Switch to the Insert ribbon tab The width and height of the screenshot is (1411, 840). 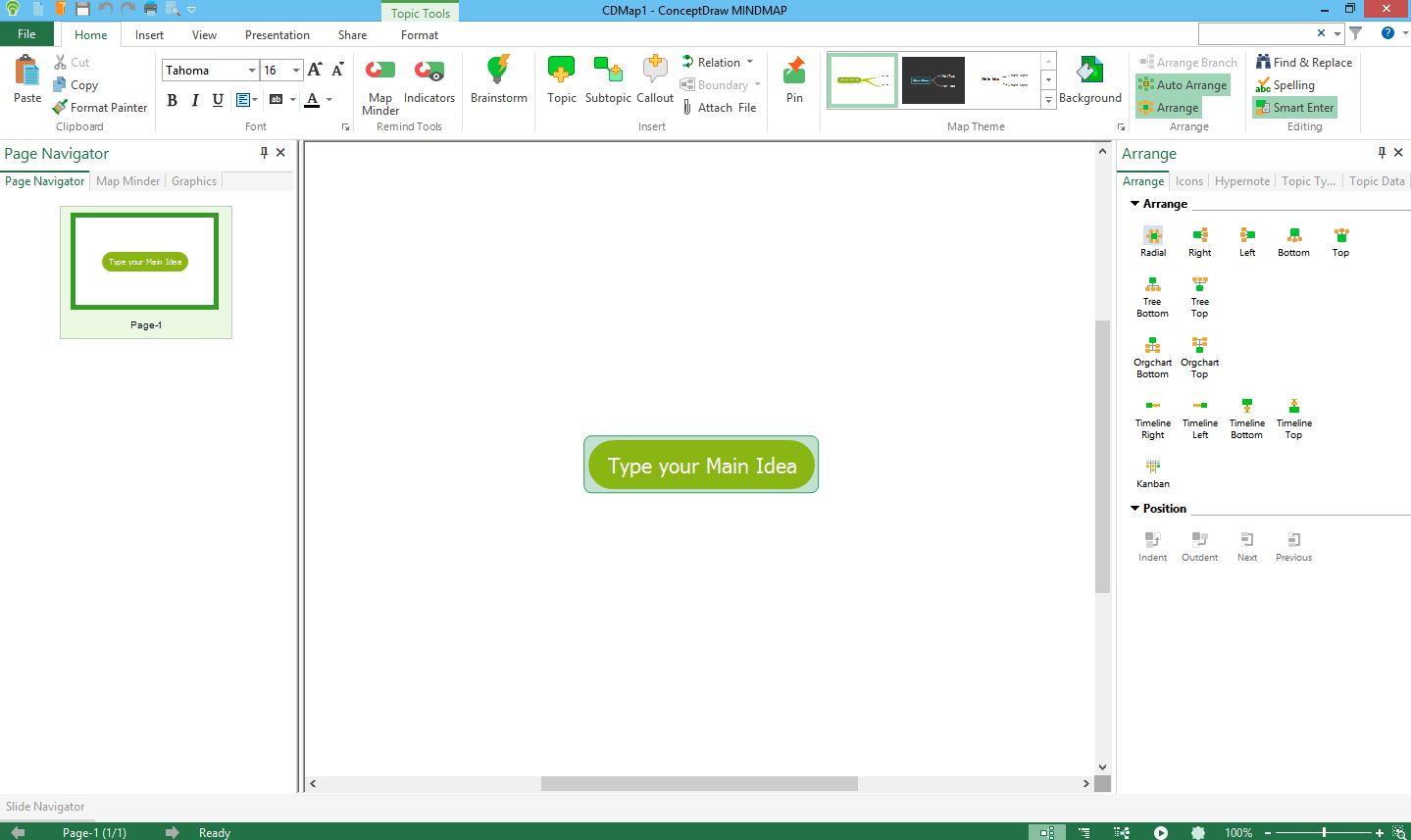pyautogui.click(x=149, y=35)
